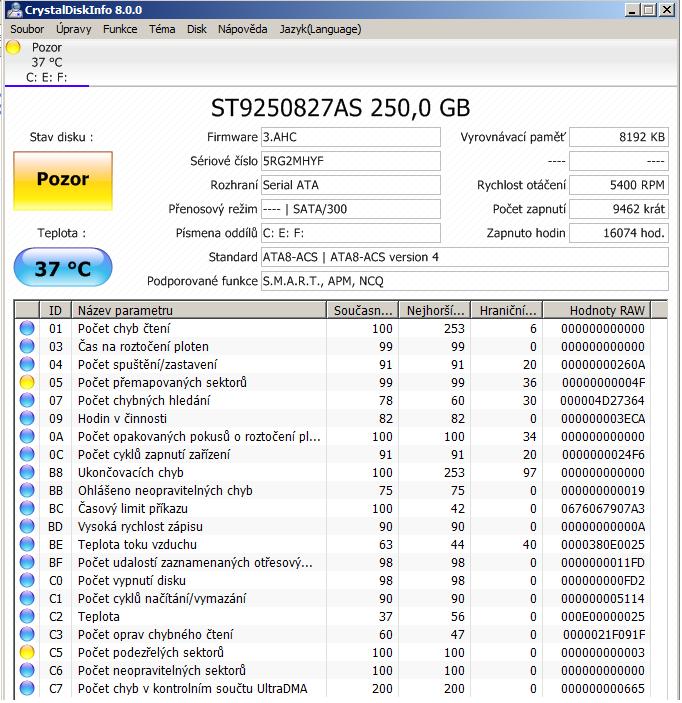Click the Firmware field showing 3.AHC

[x=349, y=137]
